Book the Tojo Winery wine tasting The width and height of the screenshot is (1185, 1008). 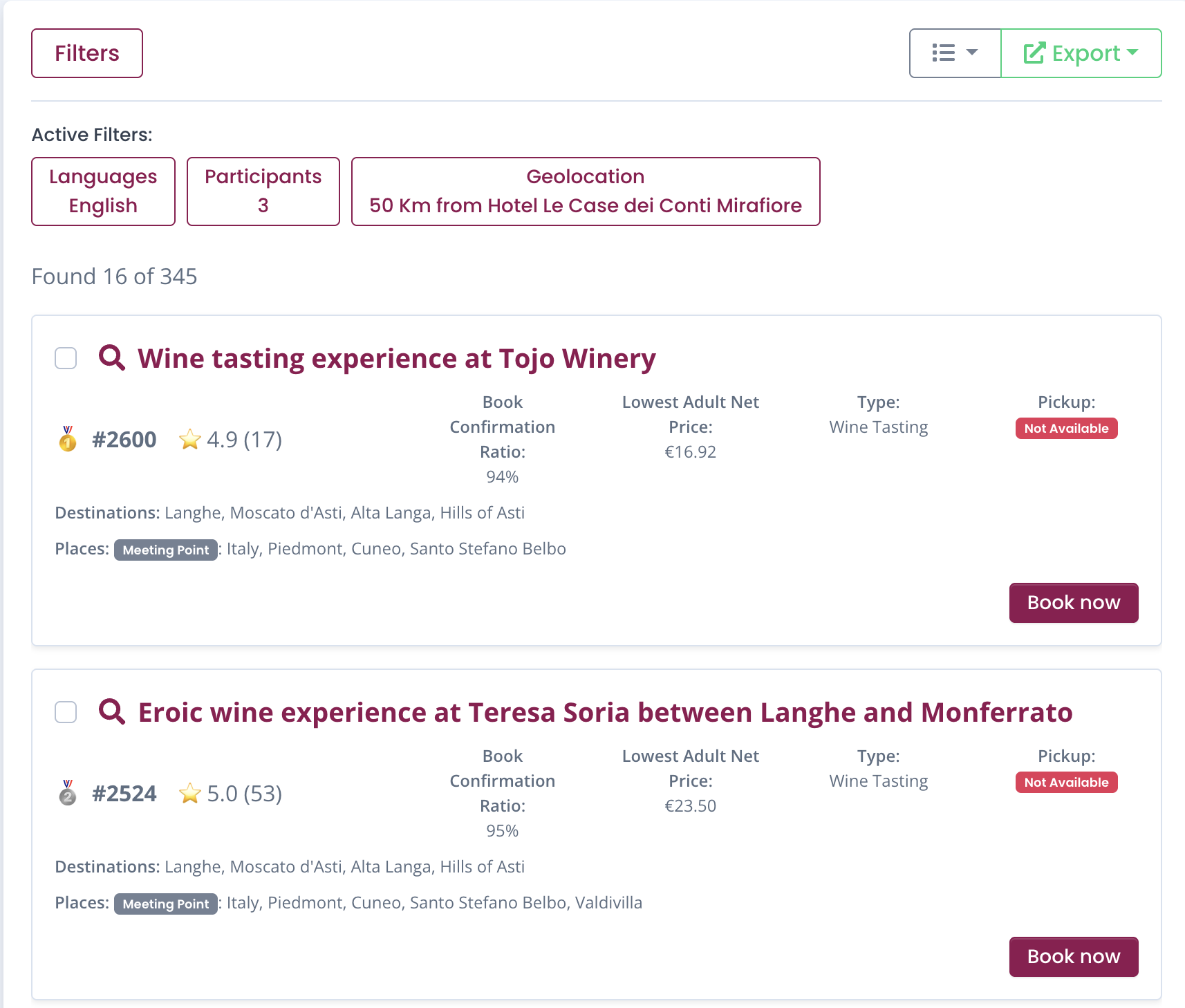[1073, 603]
